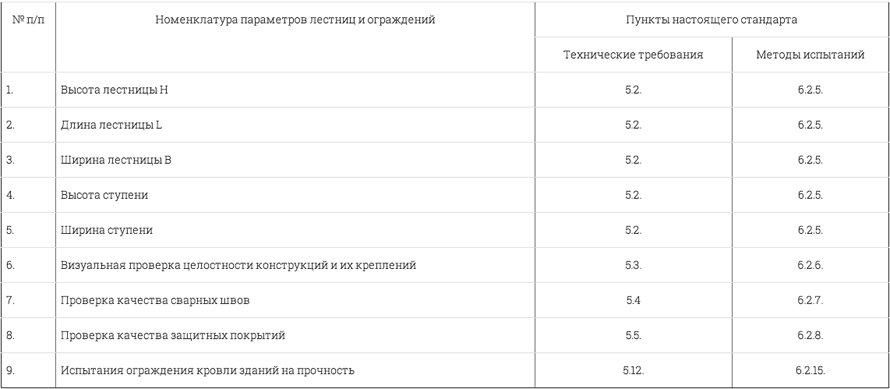
Task: Select 'Испытания ограждения кровли зданий на прочность'
Action: click(207, 370)
